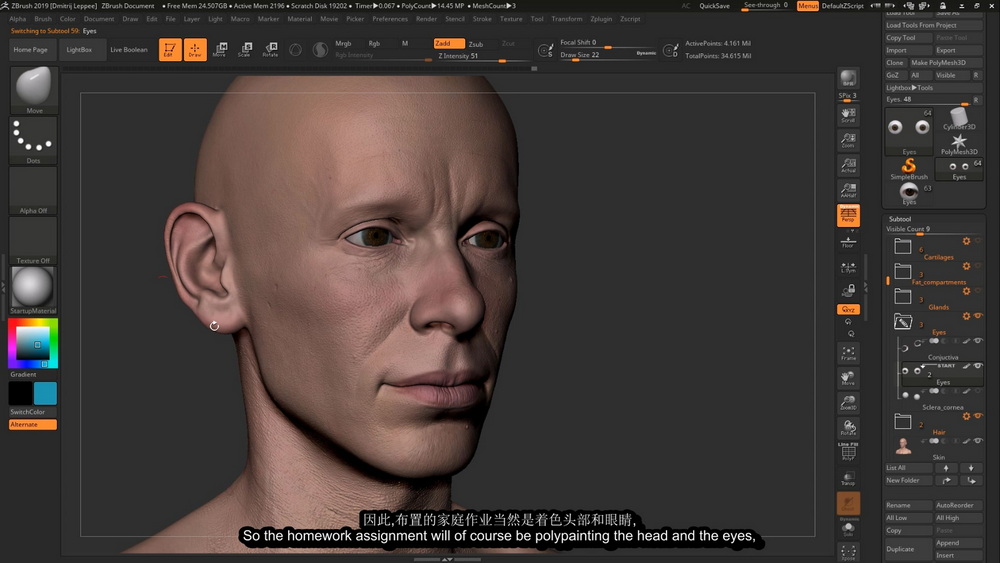Click the Scroll canvas icon

848,115
